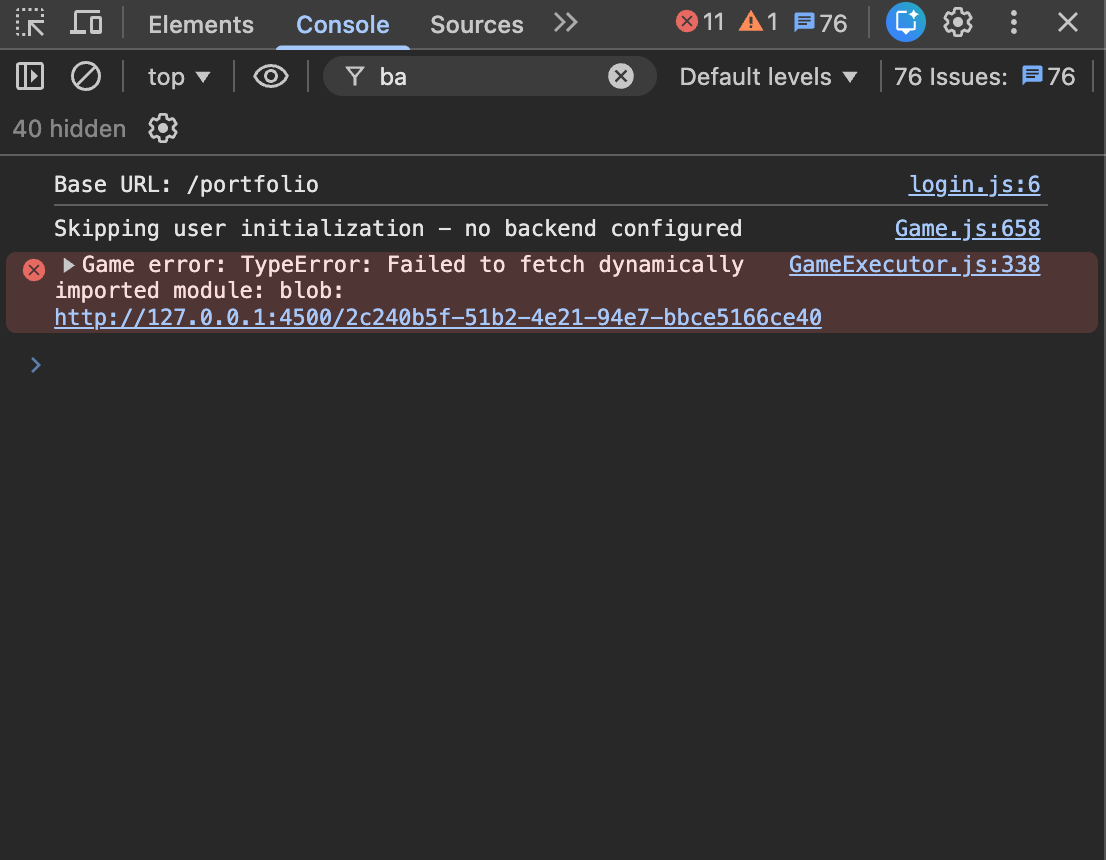Select the Base URL: /portfolio log text
Viewport: 1106px width, 860px height.
click(186, 185)
